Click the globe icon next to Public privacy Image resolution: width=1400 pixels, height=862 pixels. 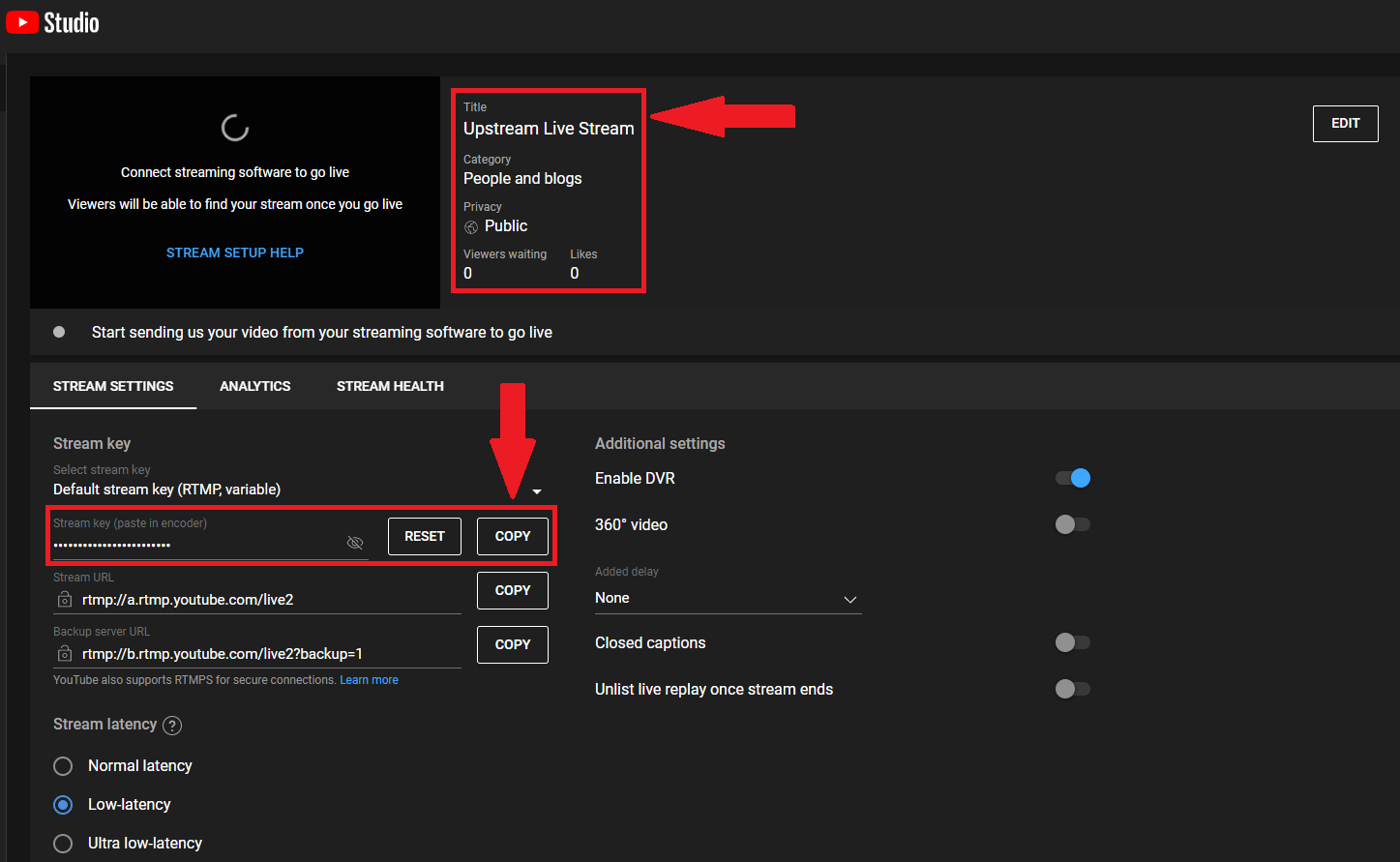(x=471, y=225)
